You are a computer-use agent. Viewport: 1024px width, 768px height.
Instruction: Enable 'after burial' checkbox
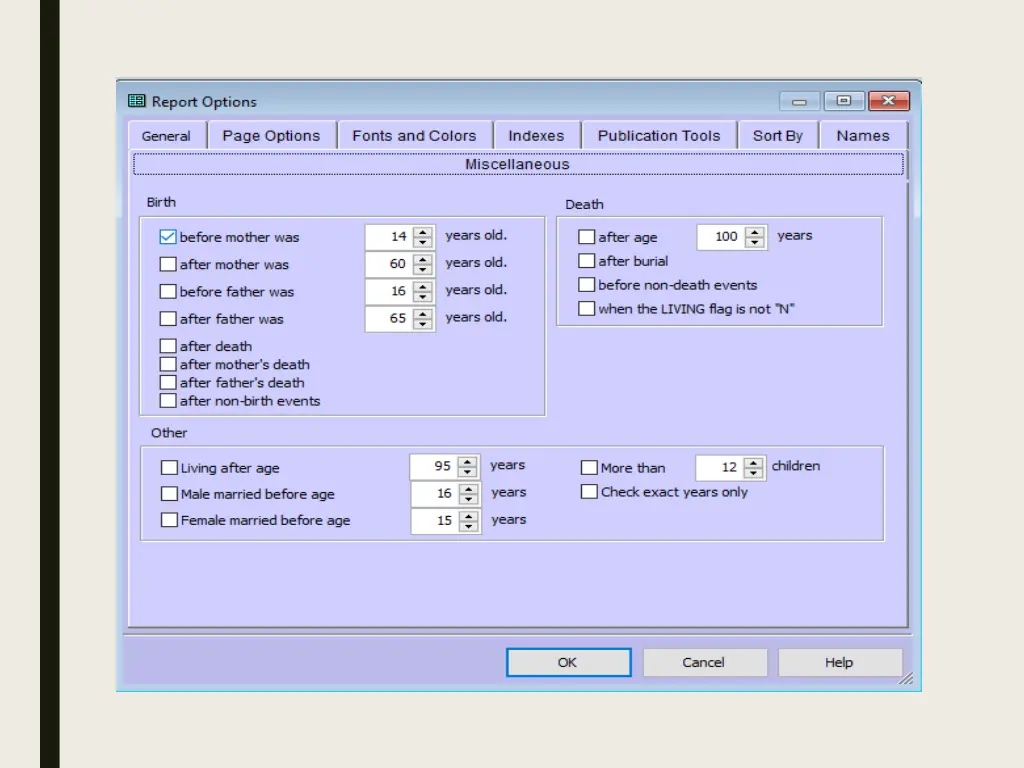point(586,261)
